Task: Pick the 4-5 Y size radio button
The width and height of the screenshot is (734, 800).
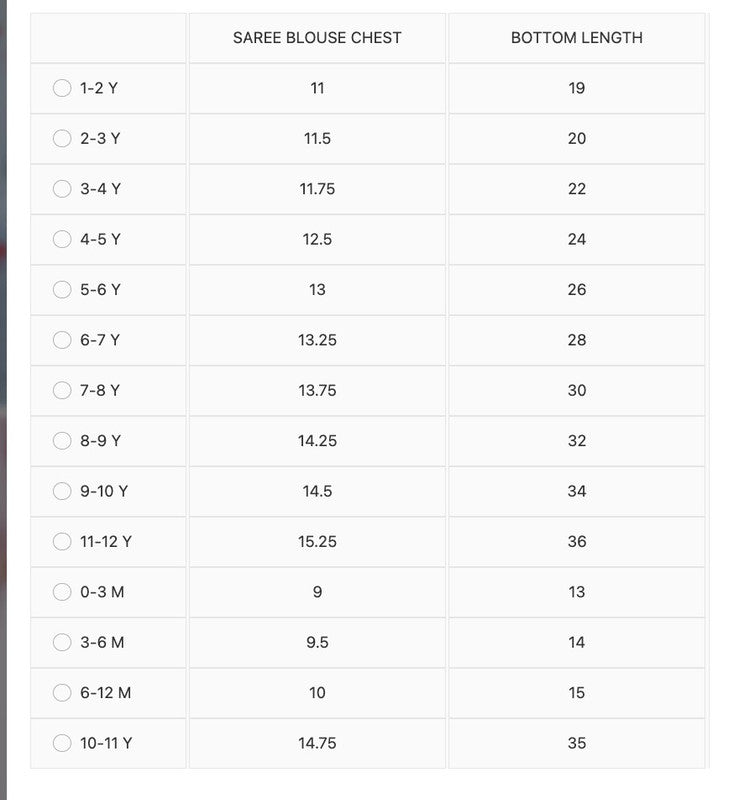Action: point(62,239)
